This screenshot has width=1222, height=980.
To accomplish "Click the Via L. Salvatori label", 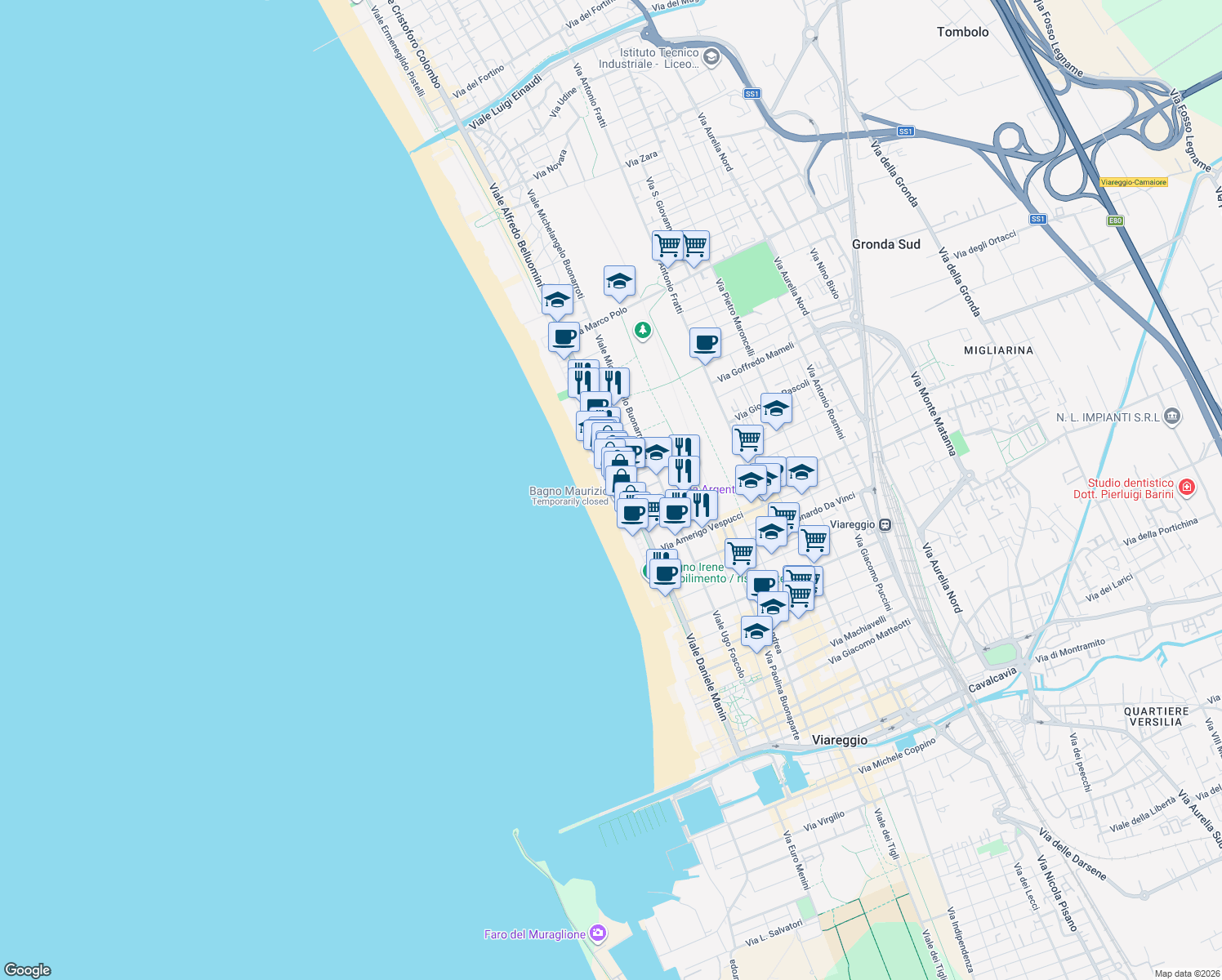I will [x=774, y=933].
